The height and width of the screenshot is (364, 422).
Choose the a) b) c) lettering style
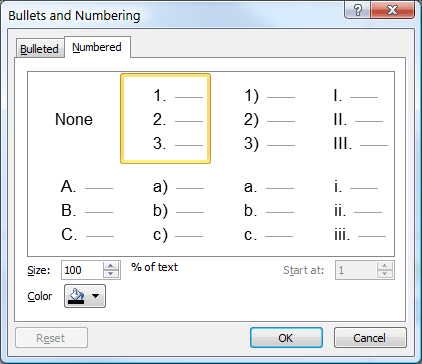(165, 211)
